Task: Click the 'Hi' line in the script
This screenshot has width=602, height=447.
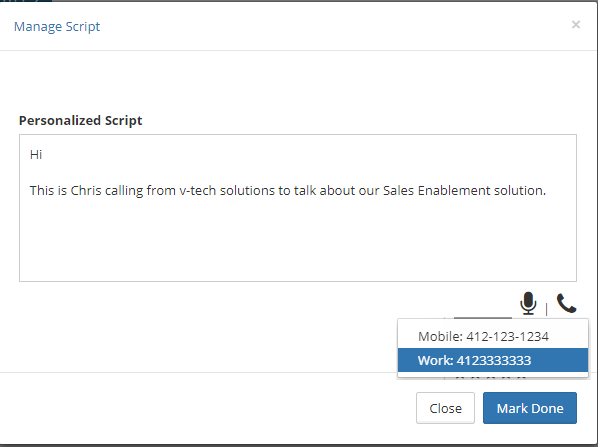Action: pyautogui.click(x=36, y=156)
